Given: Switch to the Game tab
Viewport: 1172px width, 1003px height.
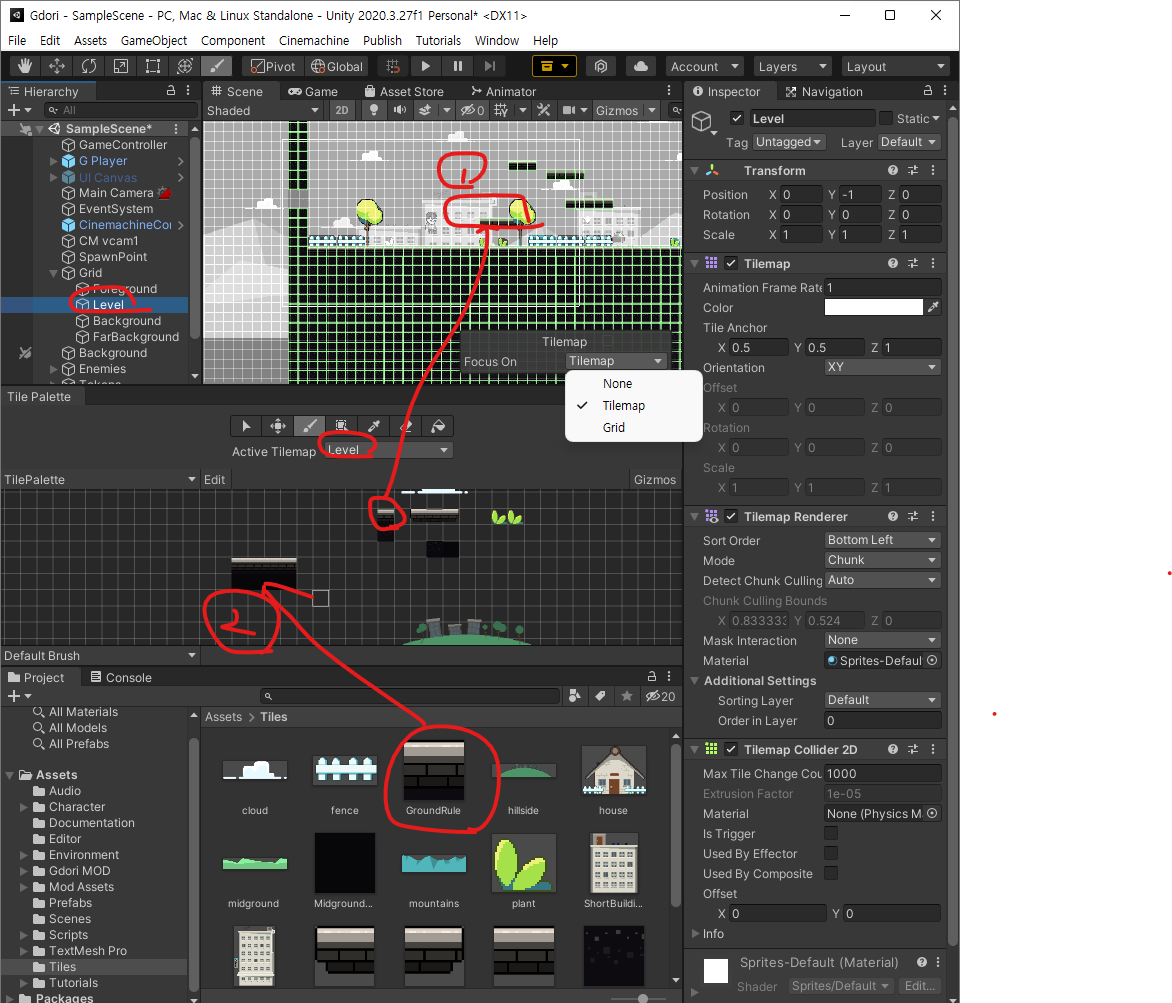Looking at the screenshot, I should pyautogui.click(x=313, y=91).
